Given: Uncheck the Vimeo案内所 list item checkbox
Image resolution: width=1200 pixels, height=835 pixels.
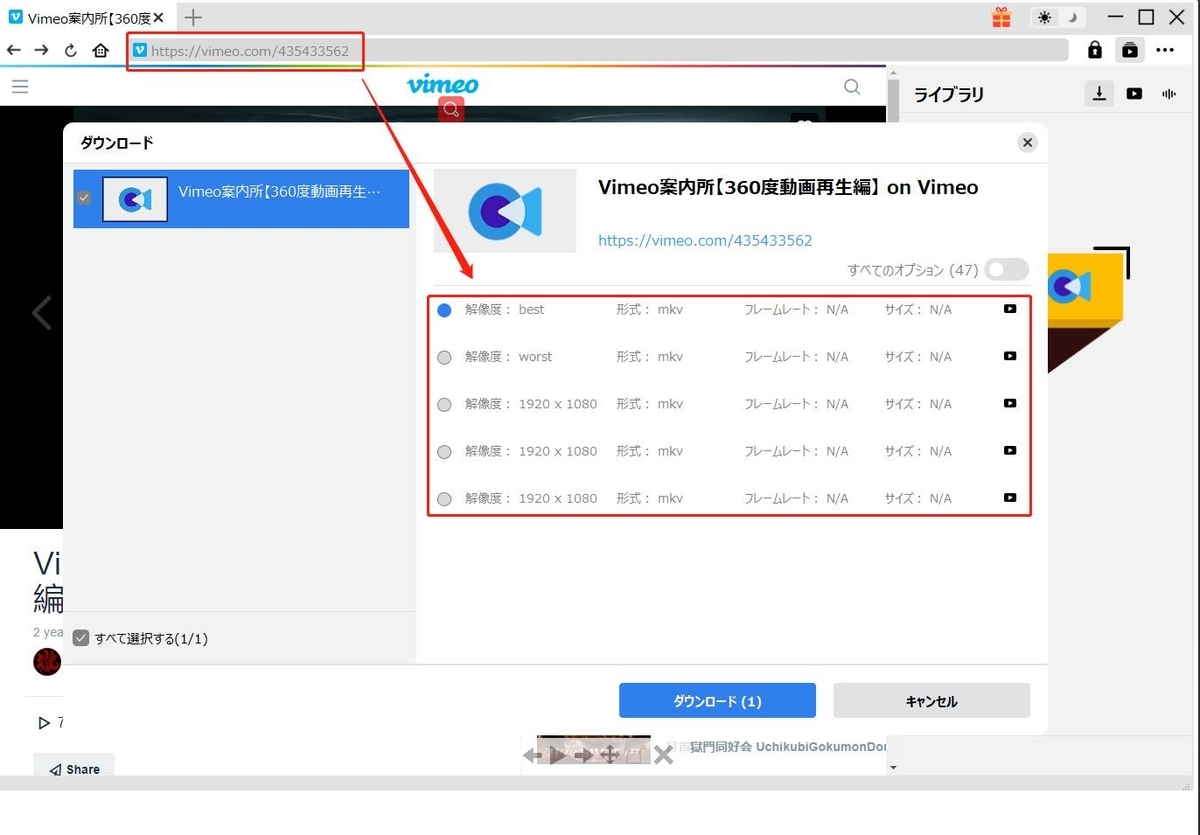Looking at the screenshot, I should [84, 198].
